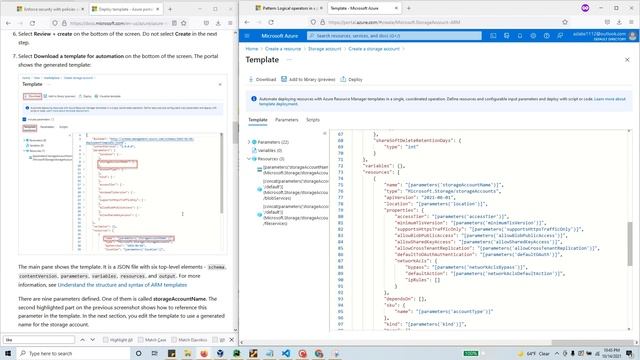Image resolution: width=640 pixels, height=360 pixels.
Task: Open Azure portal settings gear
Action: (x=533, y=36)
